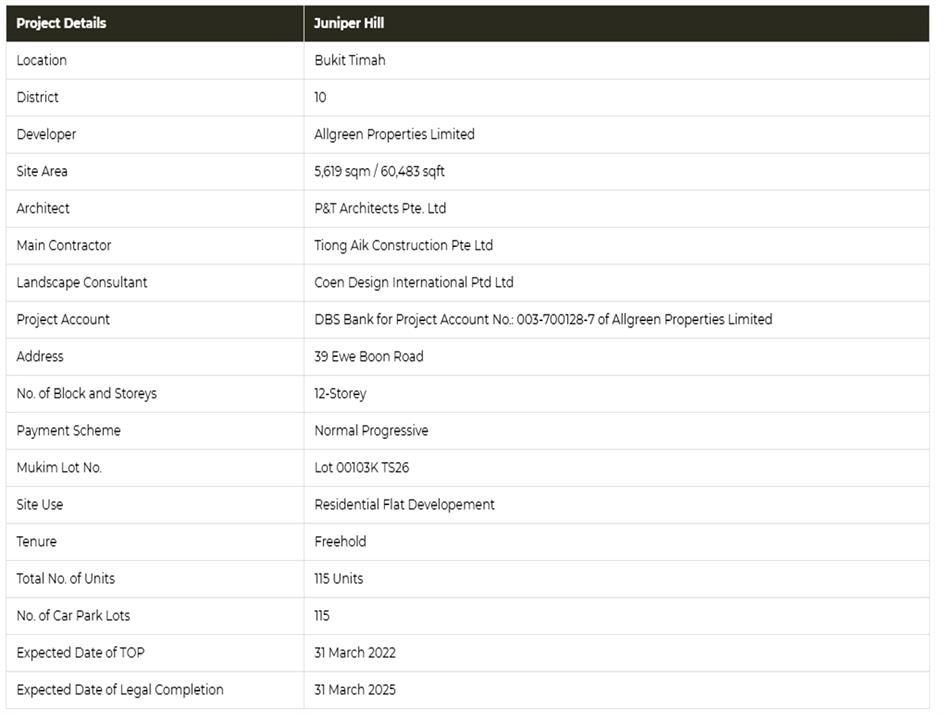Viewport: 943px width, 717px height.
Task: Click the DBS Bank project account text
Action: tap(543, 319)
